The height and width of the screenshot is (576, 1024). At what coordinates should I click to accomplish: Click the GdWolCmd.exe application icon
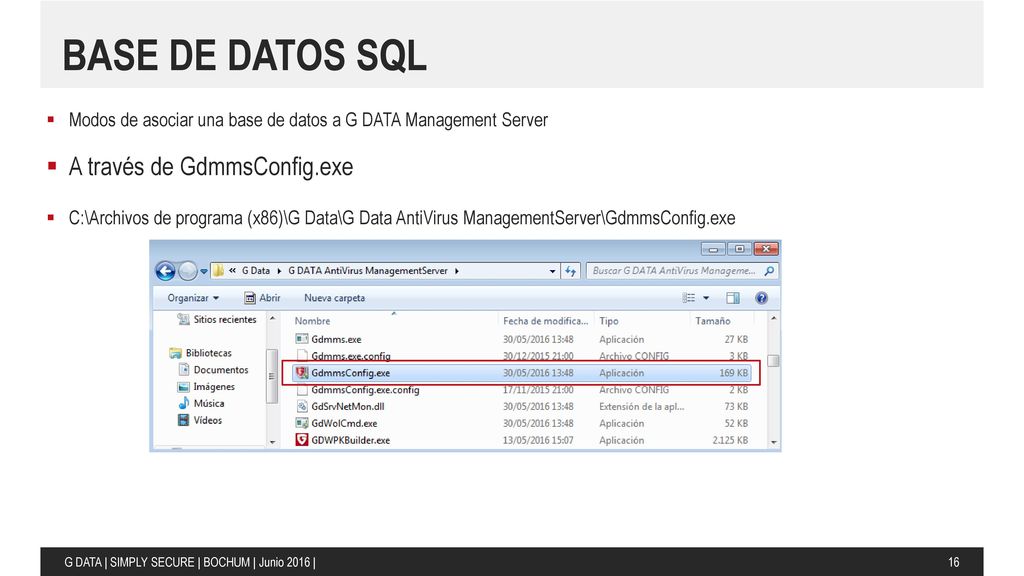(x=301, y=423)
